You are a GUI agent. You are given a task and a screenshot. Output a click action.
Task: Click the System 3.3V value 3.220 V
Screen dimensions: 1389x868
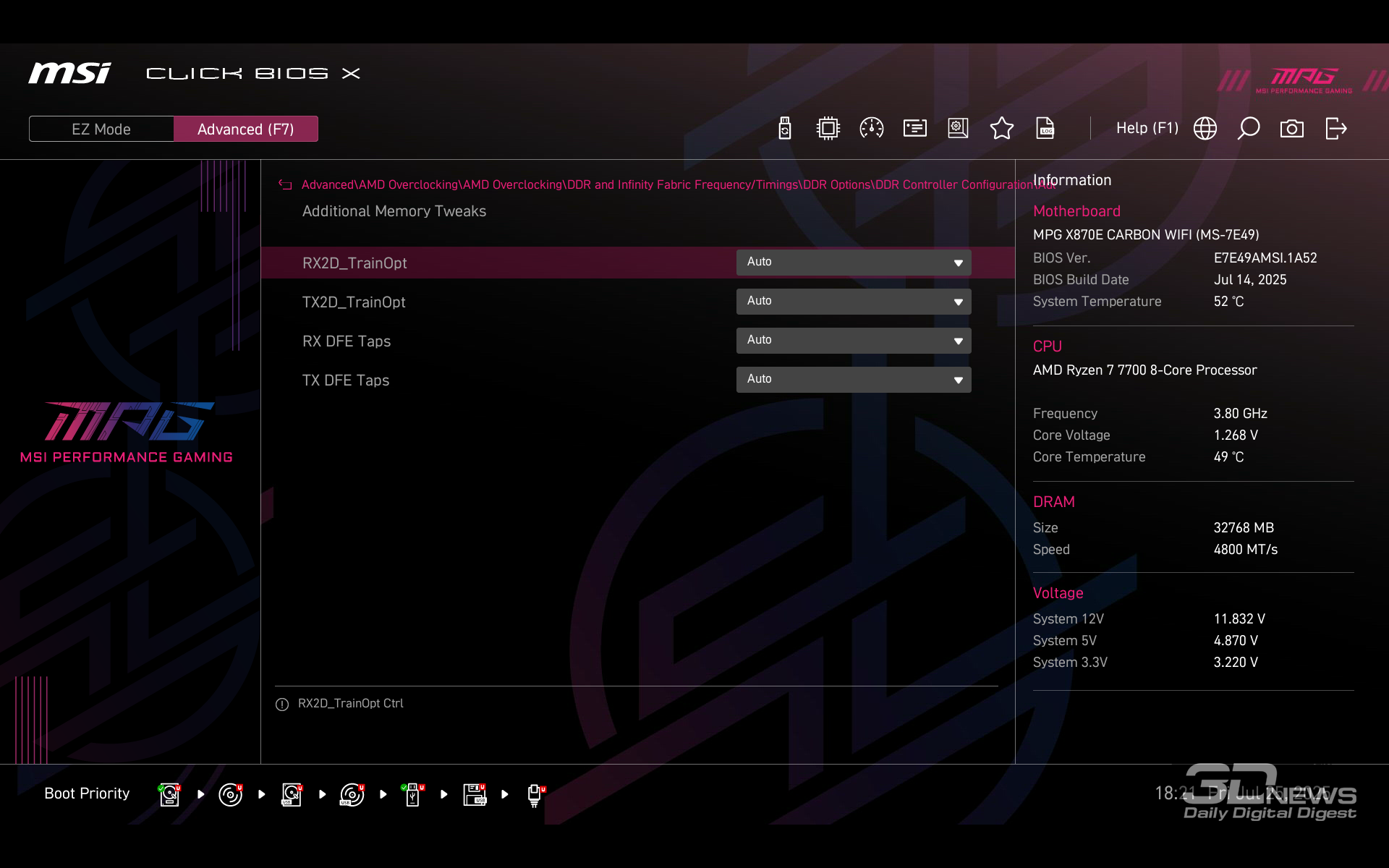[x=1236, y=663]
